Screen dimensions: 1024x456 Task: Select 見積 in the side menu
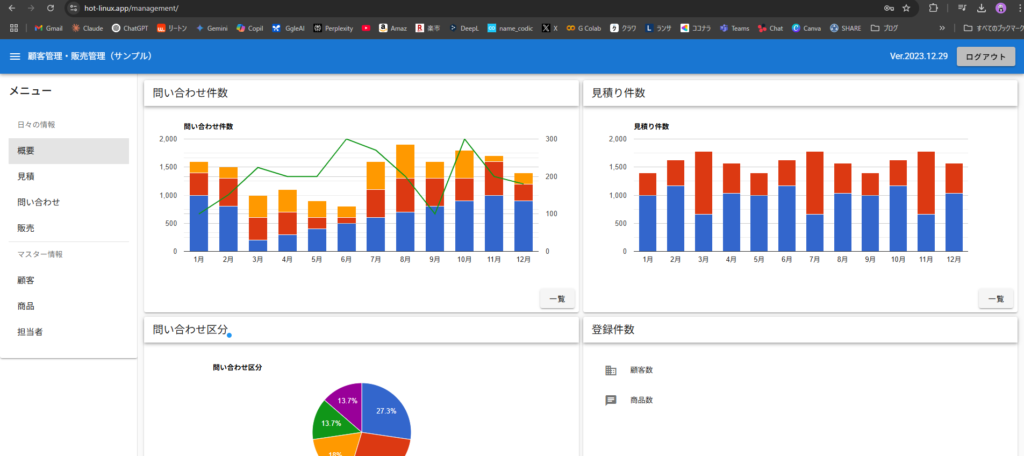tap(69, 176)
